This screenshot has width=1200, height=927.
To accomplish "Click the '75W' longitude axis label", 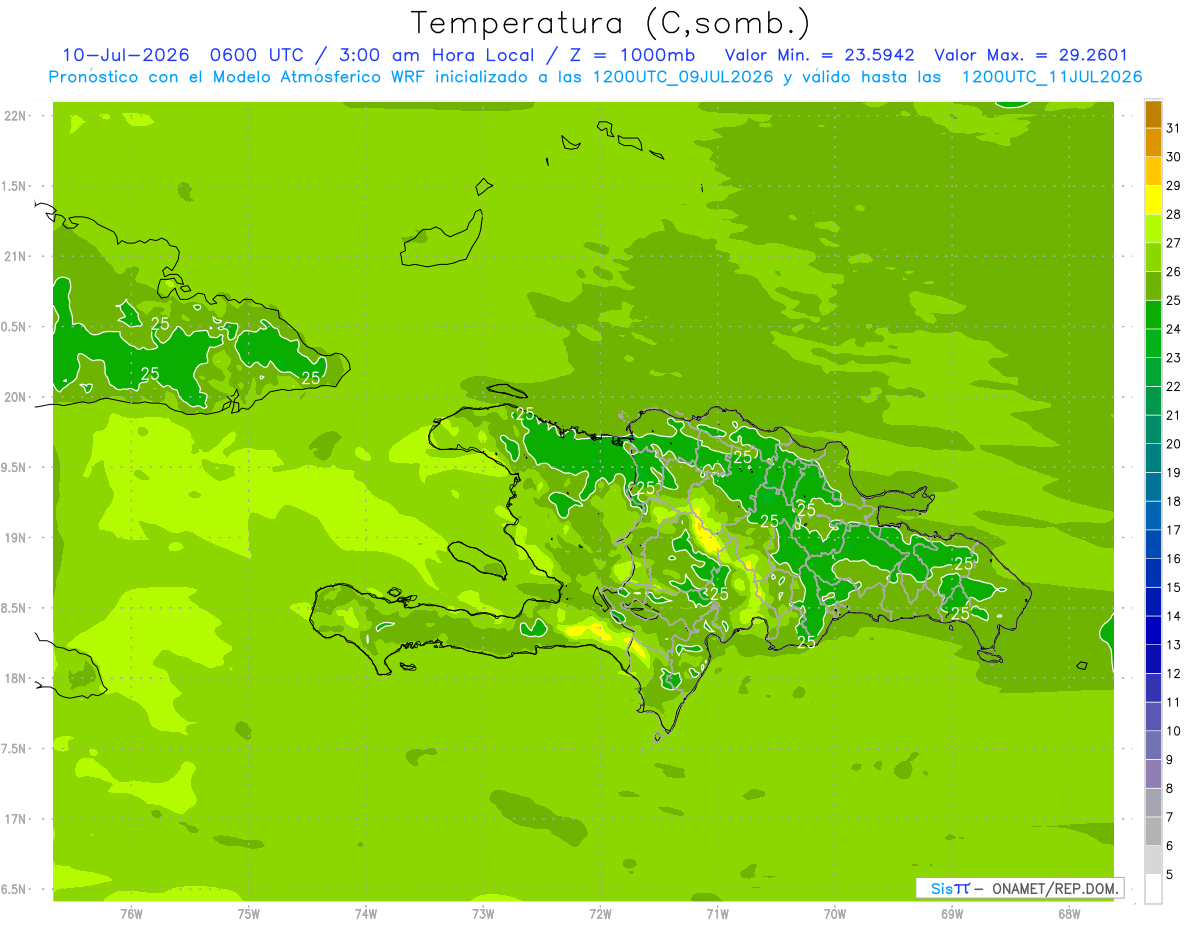I will [x=249, y=914].
